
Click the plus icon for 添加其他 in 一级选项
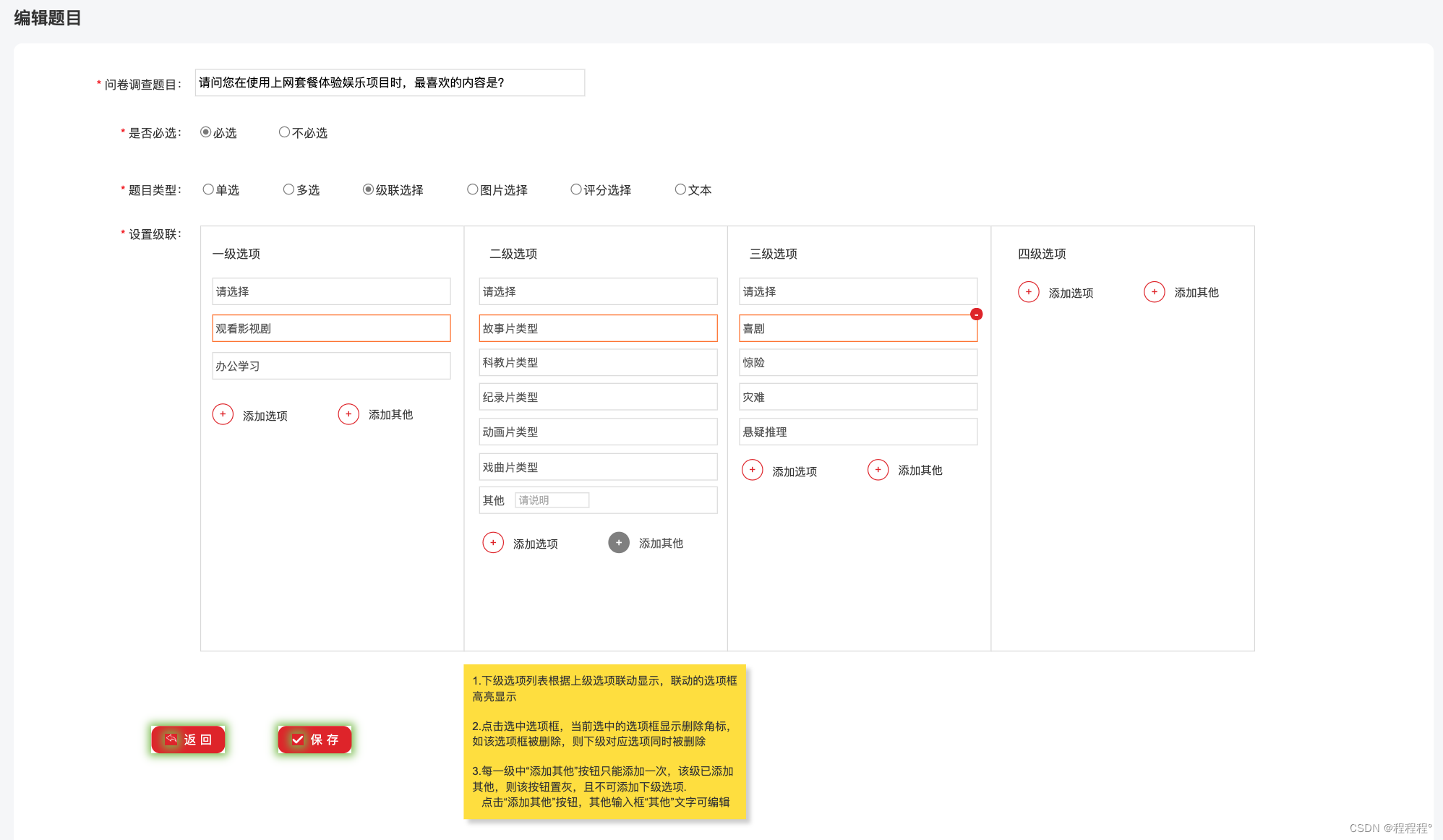(348, 414)
